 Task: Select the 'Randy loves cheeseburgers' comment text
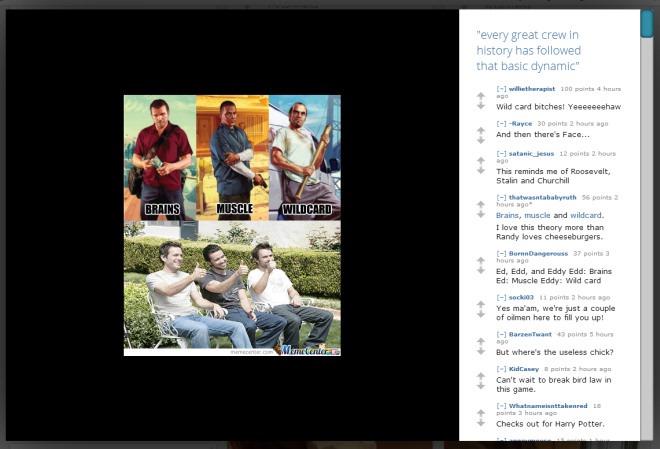[550, 232]
